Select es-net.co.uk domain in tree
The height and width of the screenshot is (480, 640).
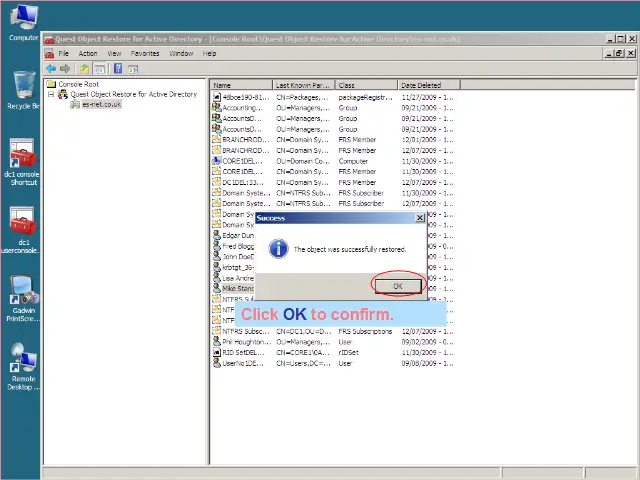click(101, 103)
